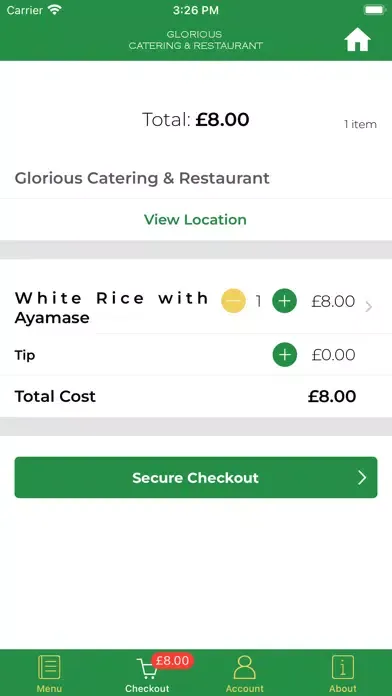Select the White Rice with Ayamase item name
Screen dimensions: 392x696
tap(111, 308)
